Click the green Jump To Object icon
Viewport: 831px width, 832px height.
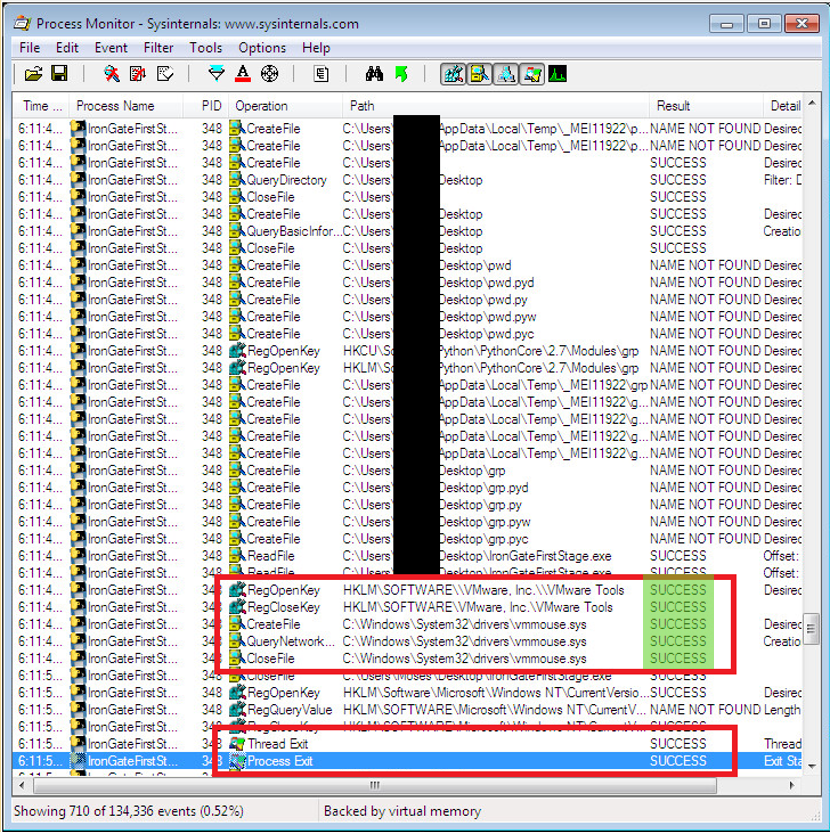click(x=402, y=74)
